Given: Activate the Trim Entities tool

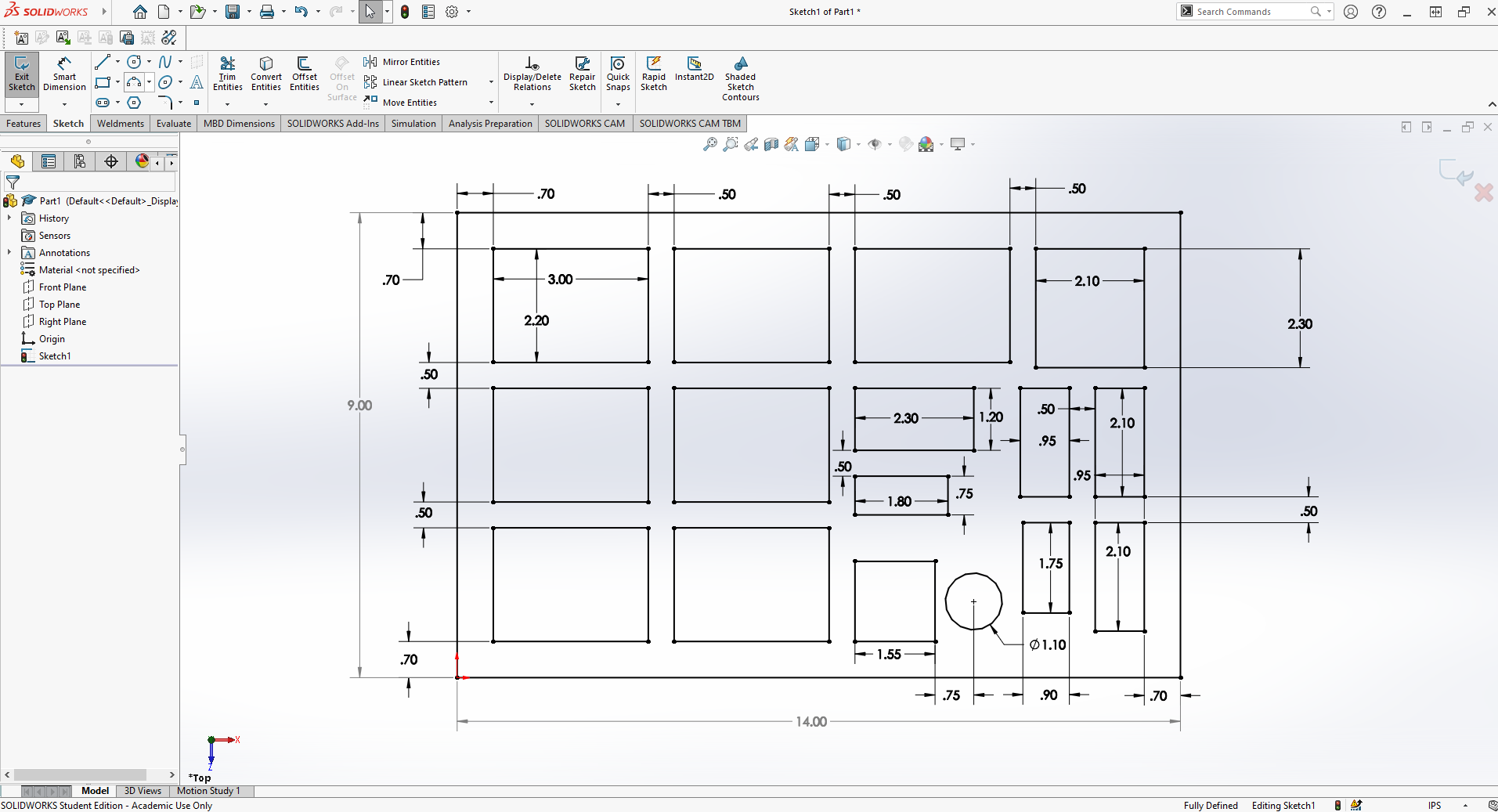Looking at the screenshot, I should click(228, 74).
